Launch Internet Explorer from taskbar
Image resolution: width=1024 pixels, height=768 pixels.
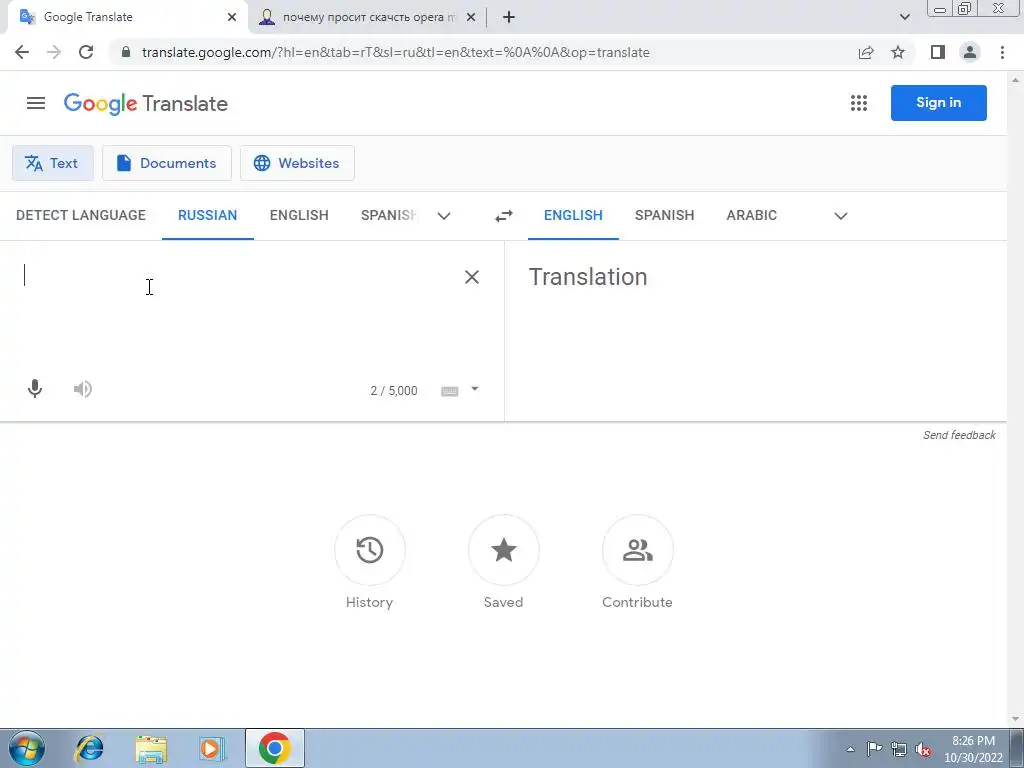[89, 748]
